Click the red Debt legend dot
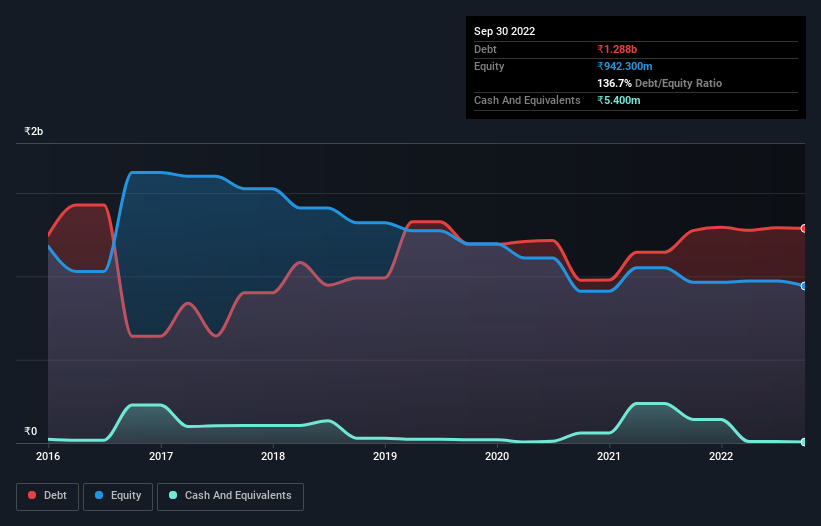821x526 pixels. pyautogui.click(x=32, y=495)
